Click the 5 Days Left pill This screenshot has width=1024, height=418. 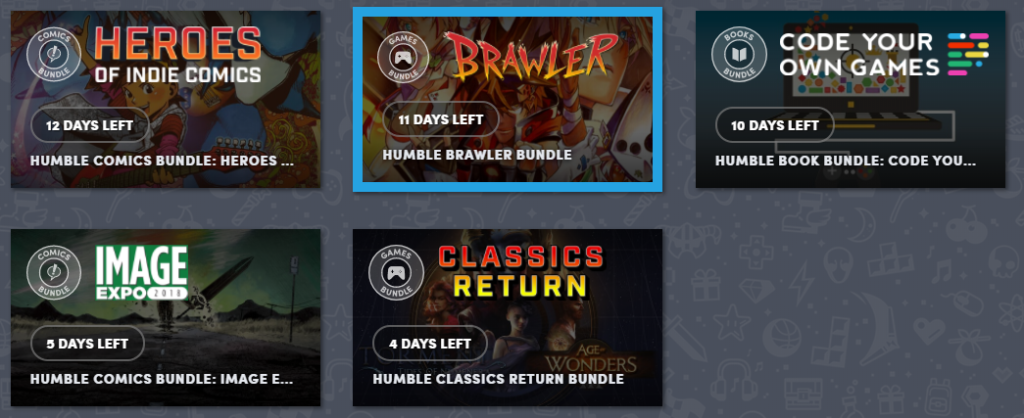[88, 344]
